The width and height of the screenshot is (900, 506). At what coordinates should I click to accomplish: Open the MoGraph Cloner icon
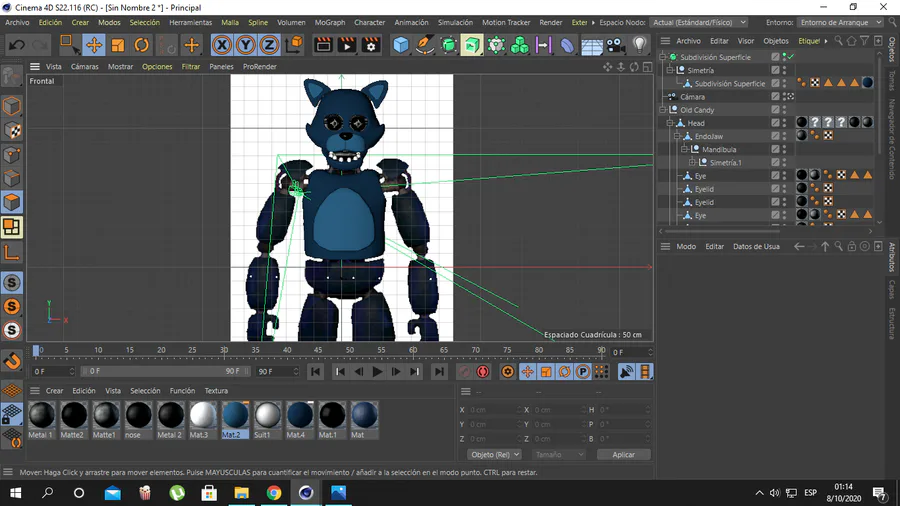pos(519,45)
